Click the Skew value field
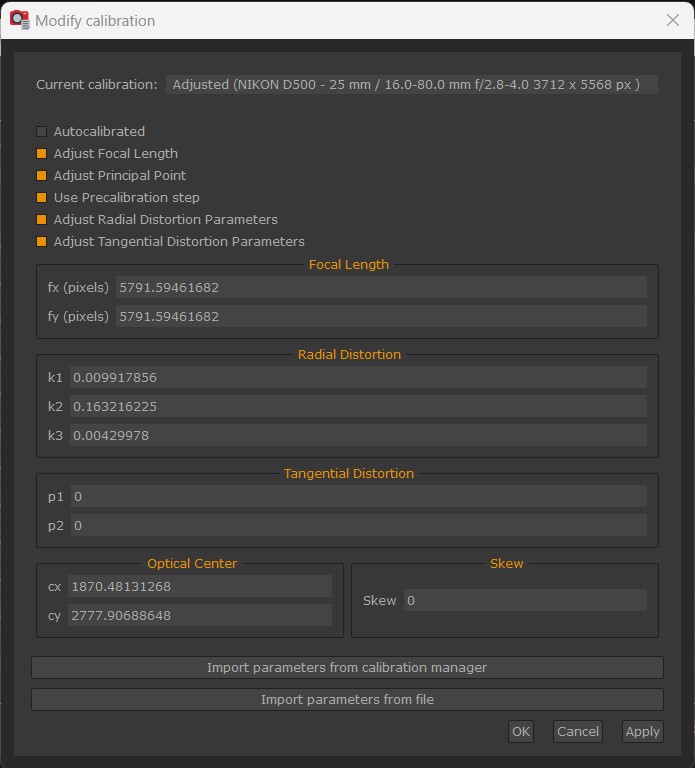The width and height of the screenshot is (695, 768). coord(525,600)
